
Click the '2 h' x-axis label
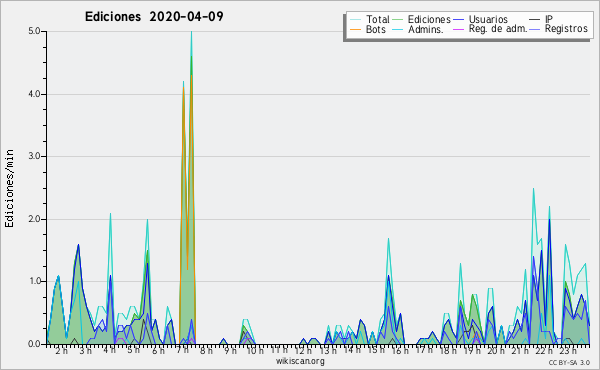point(61,351)
